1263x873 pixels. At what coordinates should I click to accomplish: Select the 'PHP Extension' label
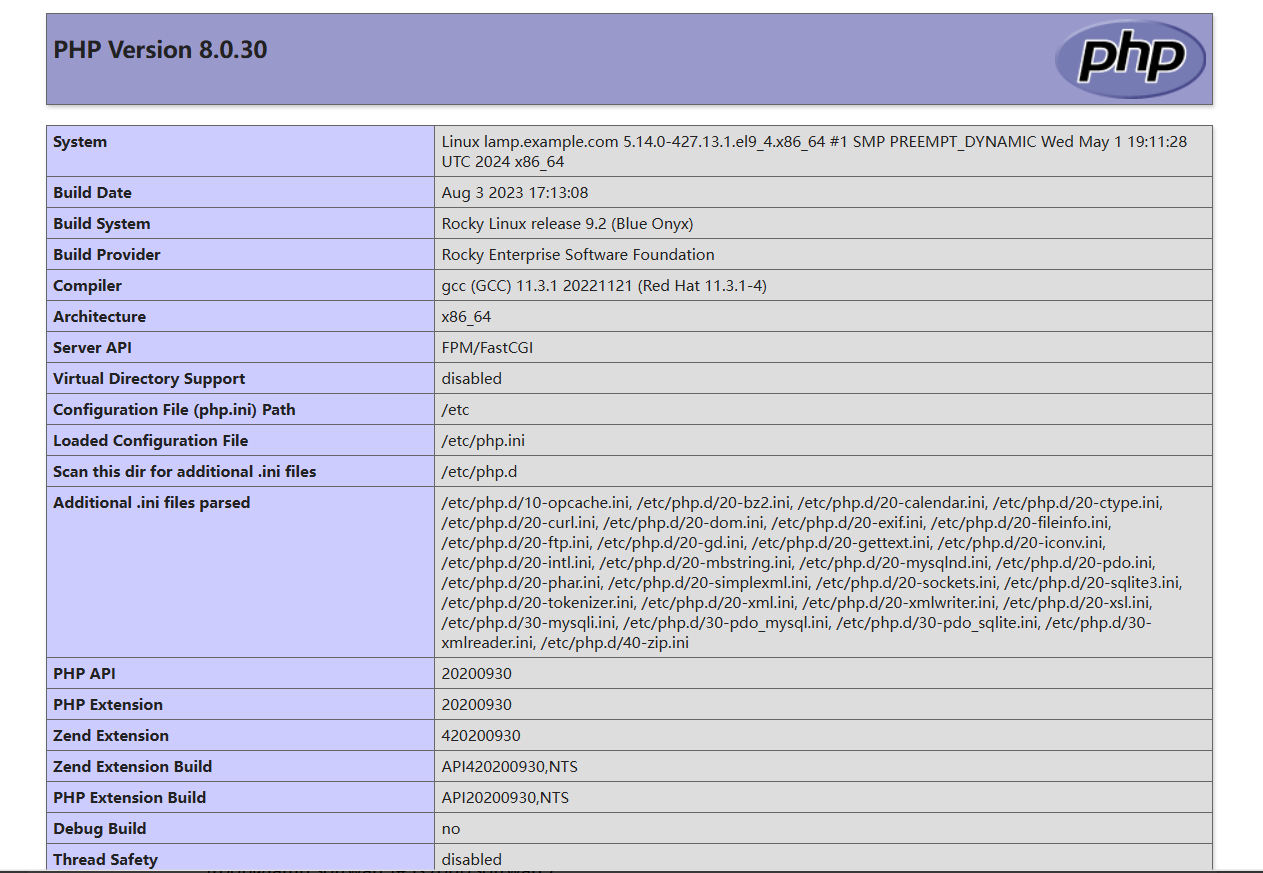click(108, 705)
